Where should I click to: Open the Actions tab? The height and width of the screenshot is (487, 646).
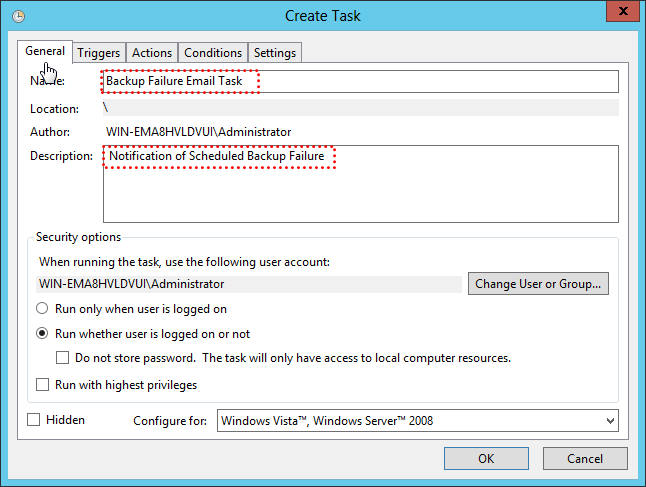tap(152, 53)
